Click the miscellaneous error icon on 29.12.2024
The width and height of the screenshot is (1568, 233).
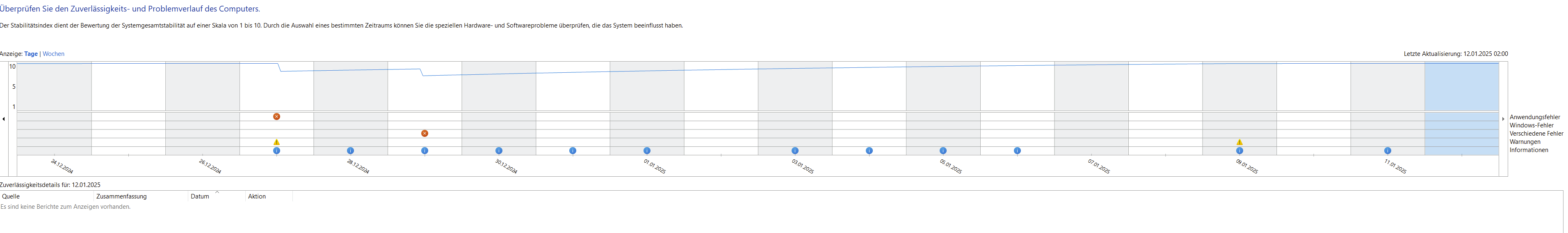pos(424,134)
